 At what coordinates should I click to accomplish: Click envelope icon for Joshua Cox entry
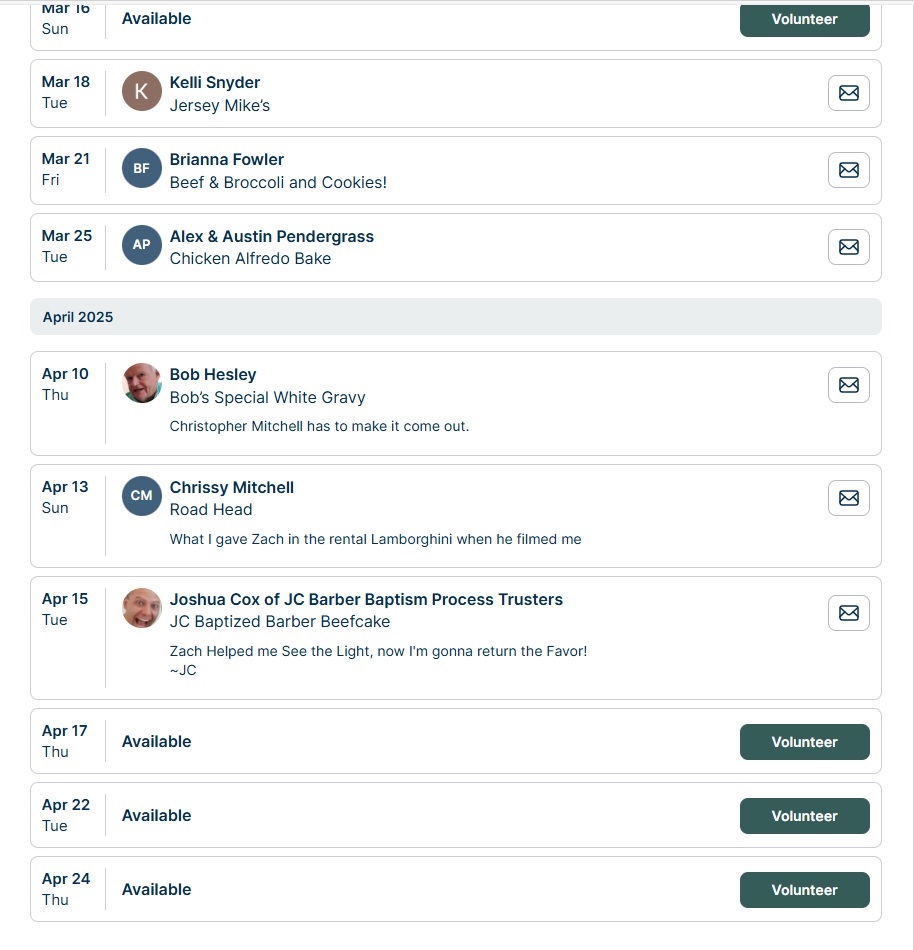tap(849, 613)
